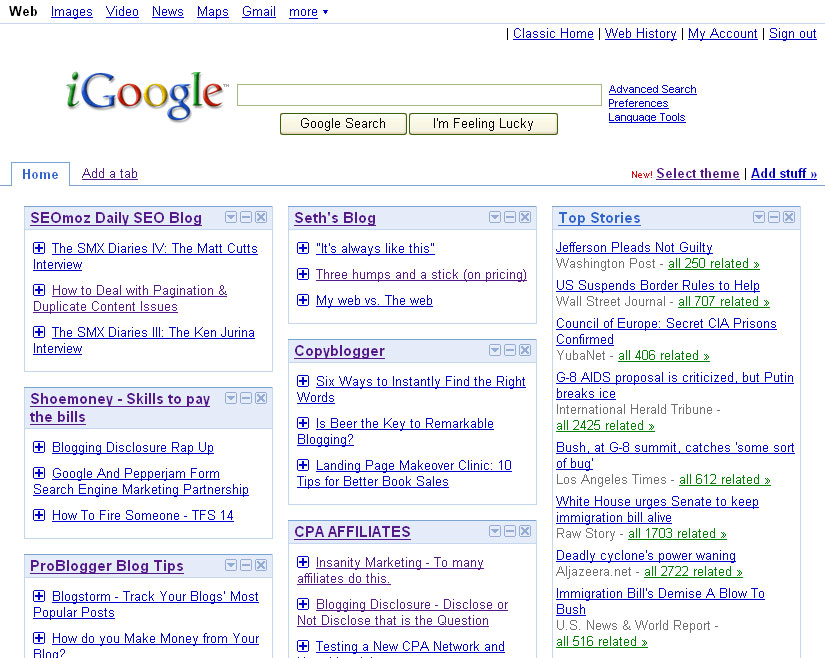
Task: Open 'Jefferson Pleads Not Guilty' story
Action: pyautogui.click(x=634, y=247)
